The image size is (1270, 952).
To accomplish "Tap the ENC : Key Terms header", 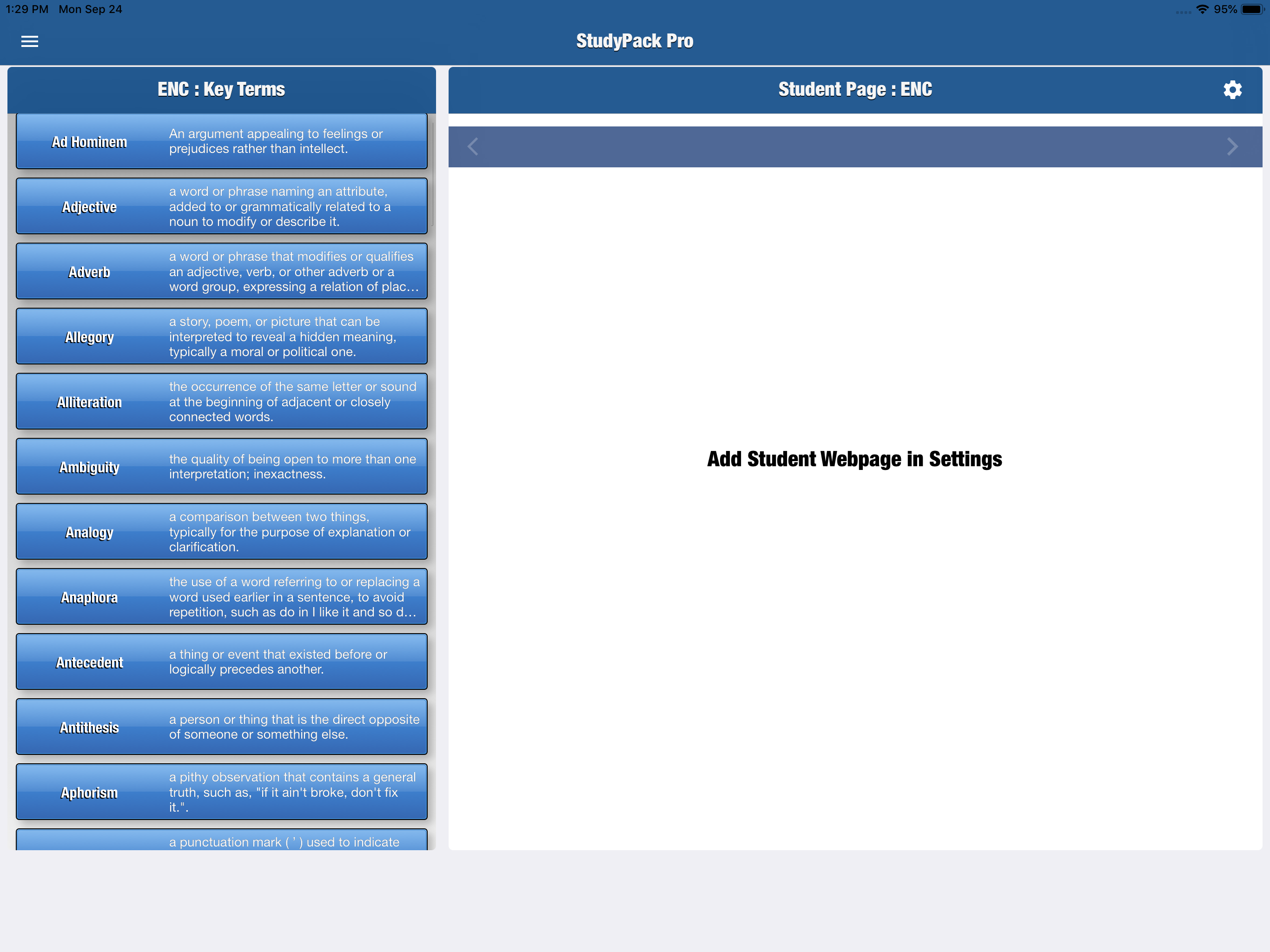I will pos(222,90).
